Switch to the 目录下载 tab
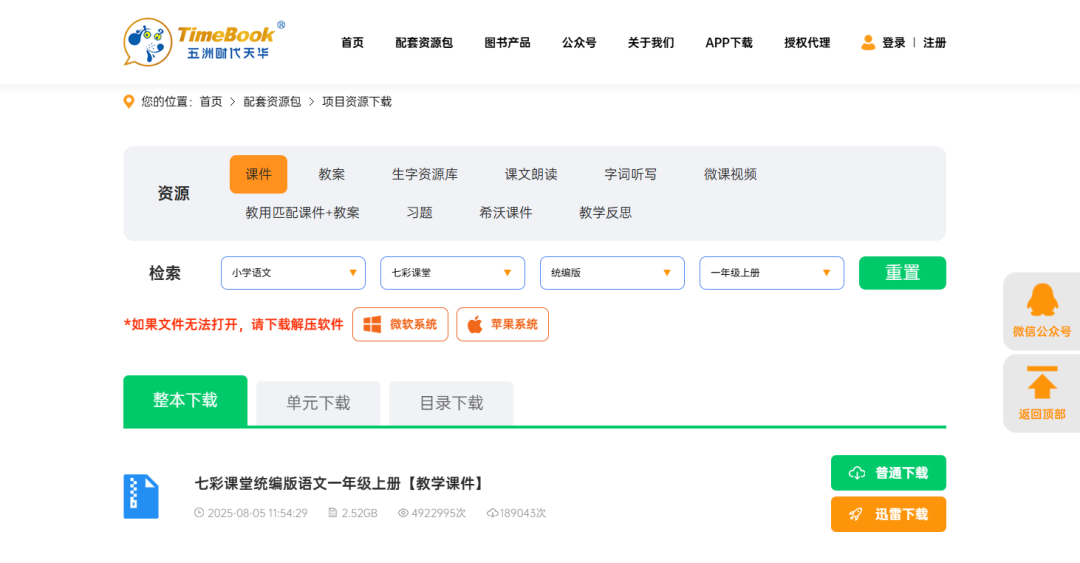 click(x=451, y=403)
